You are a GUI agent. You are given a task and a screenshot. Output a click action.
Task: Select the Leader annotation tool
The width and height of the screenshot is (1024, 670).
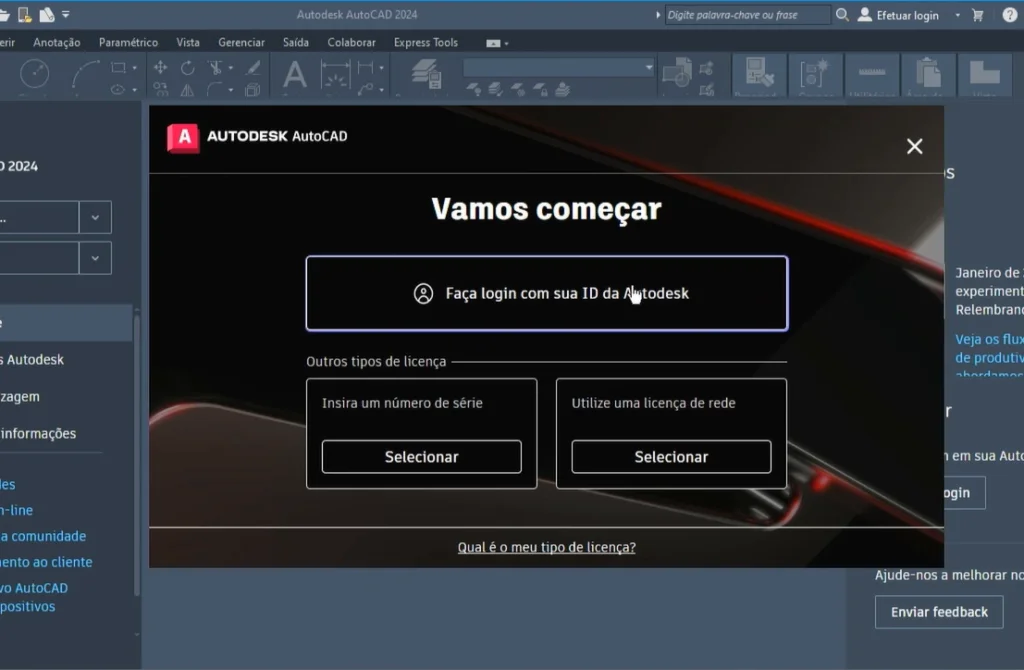(x=366, y=89)
